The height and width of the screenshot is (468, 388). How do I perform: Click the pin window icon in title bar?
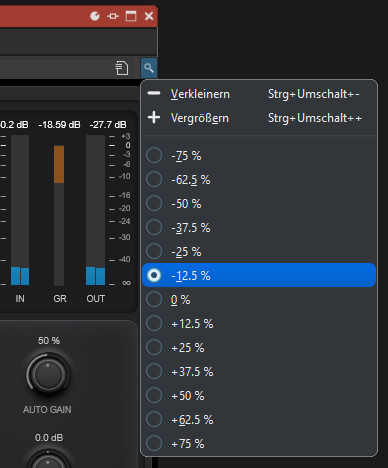[x=113, y=16]
